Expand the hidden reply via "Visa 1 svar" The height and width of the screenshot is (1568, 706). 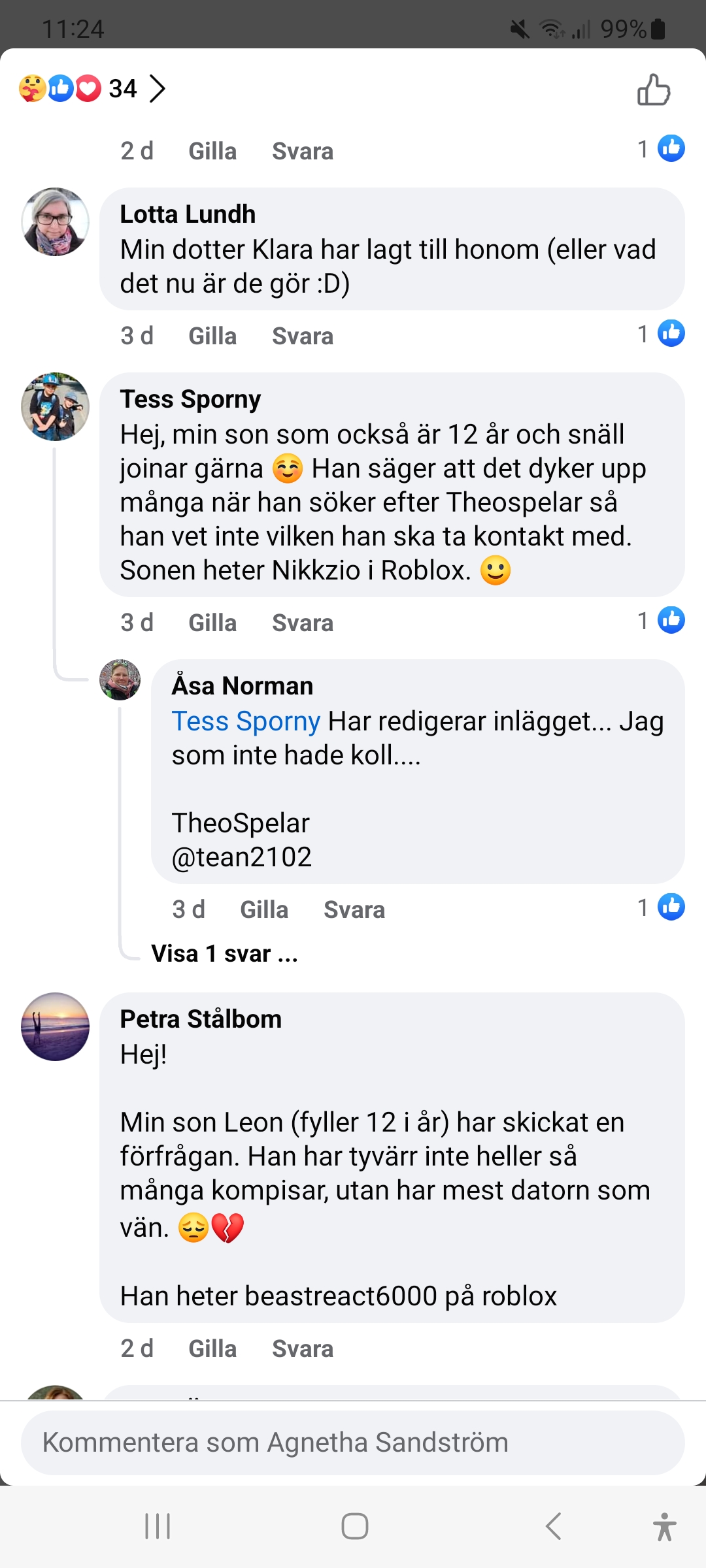pyautogui.click(x=224, y=954)
